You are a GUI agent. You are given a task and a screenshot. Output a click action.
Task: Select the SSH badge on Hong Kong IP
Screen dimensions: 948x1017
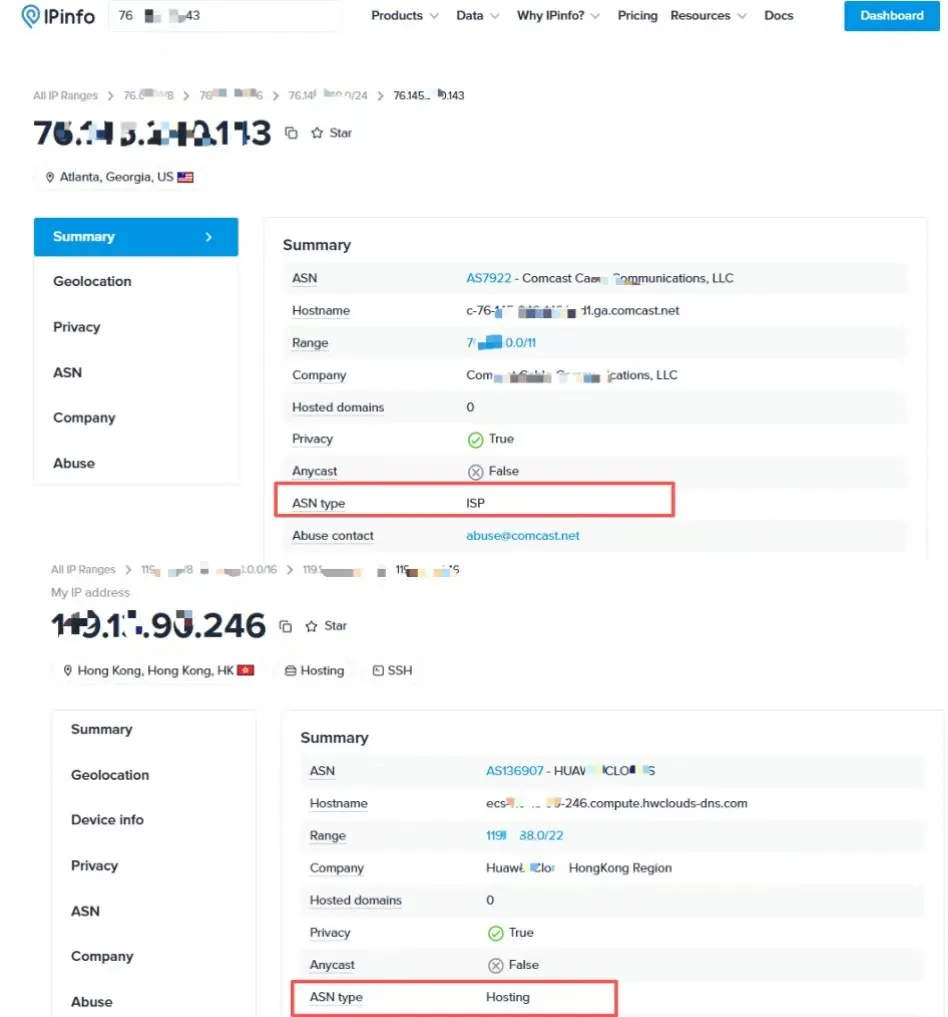392,670
